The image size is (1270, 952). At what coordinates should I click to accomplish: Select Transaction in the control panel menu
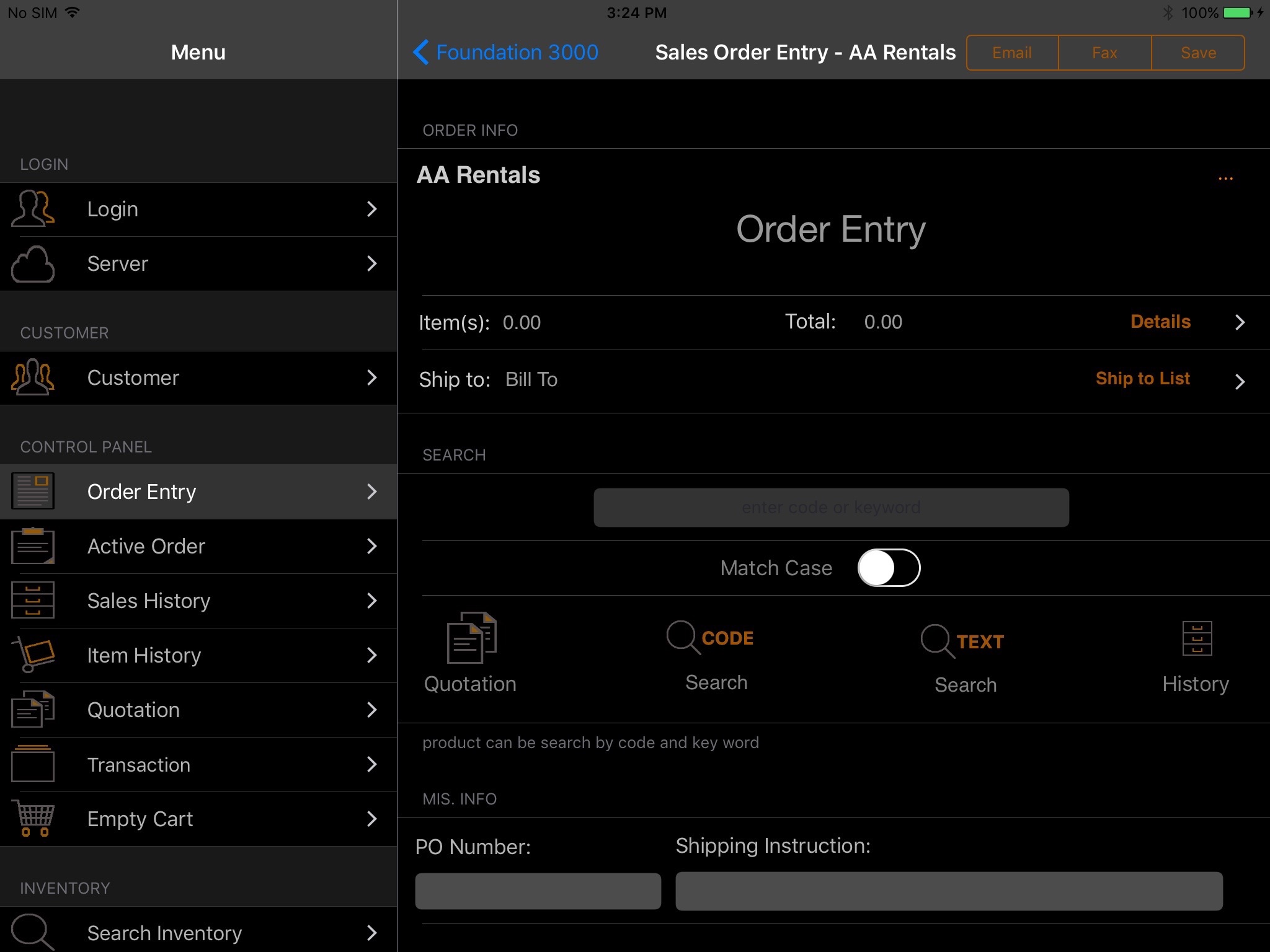click(x=198, y=764)
